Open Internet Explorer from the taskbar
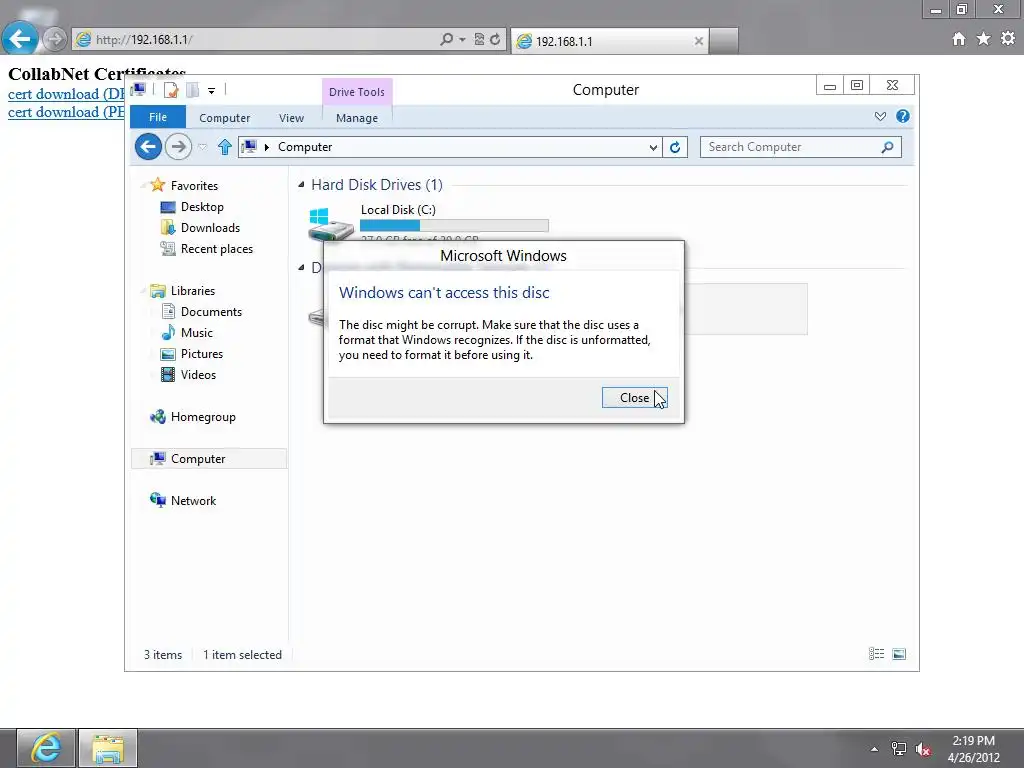Screen dimensions: 1024x768 (x=46, y=748)
